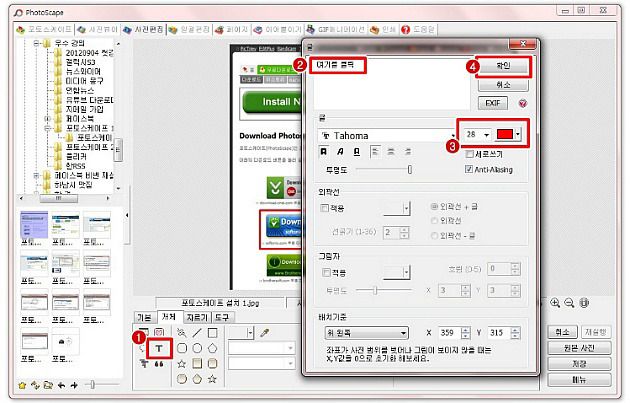Select the heart-shaped icon tool in object panel

point(159,332)
